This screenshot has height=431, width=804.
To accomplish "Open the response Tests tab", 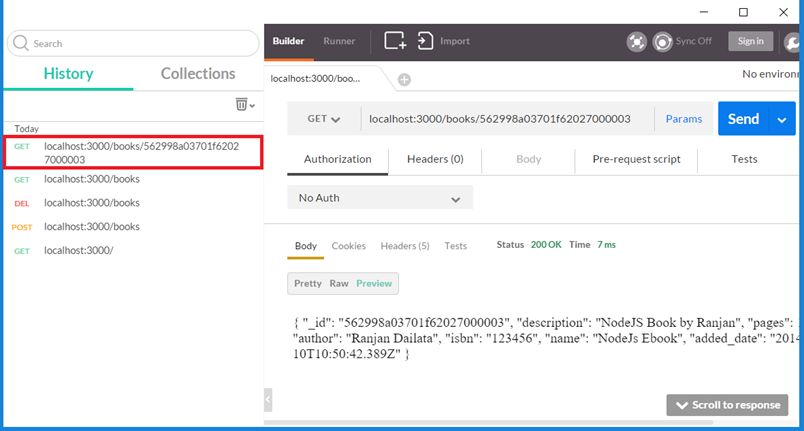I will click(x=455, y=246).
